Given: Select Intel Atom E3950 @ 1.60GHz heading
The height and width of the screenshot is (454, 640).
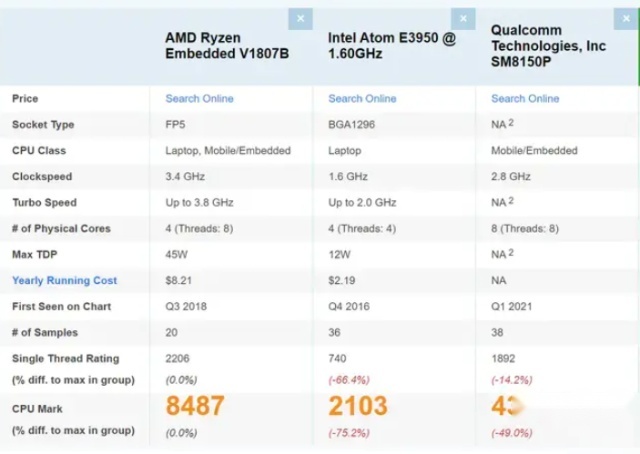Looking at the screenshot, I should (x=392, y=46).
